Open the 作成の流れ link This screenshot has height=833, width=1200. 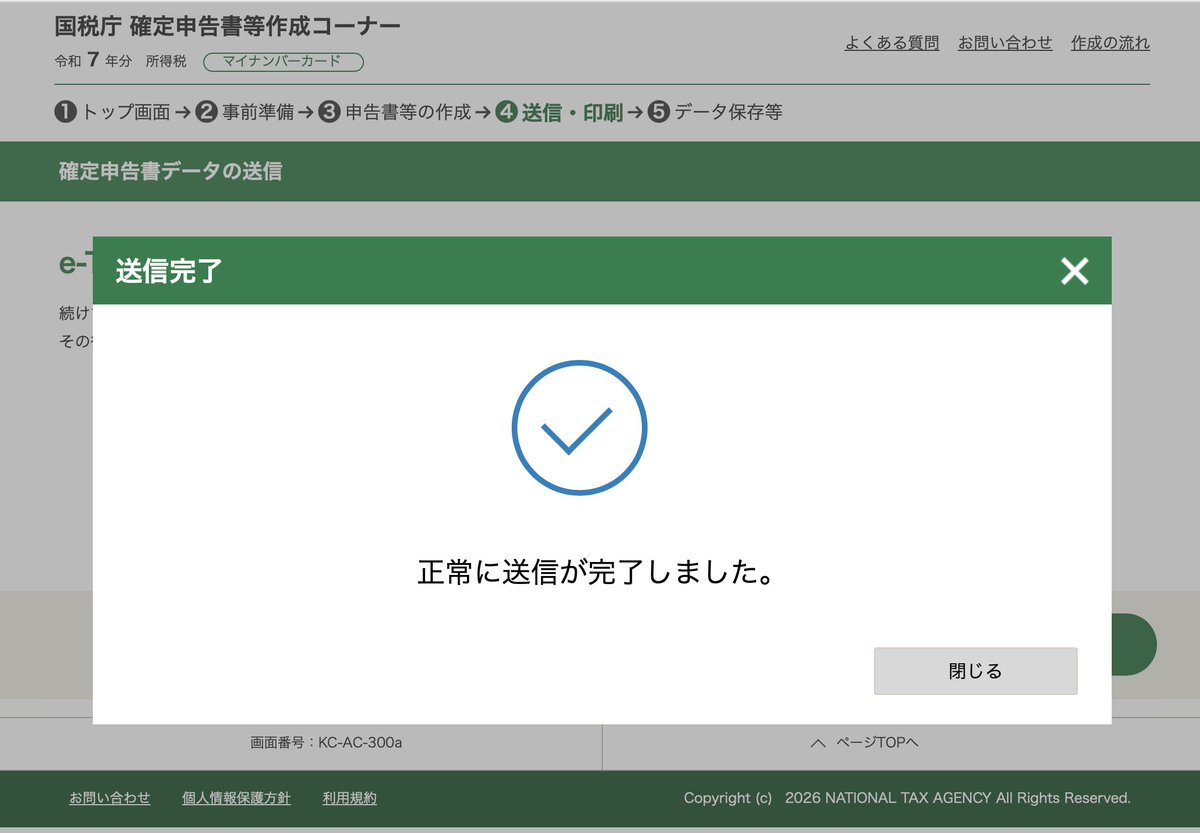pos(1109,42)
